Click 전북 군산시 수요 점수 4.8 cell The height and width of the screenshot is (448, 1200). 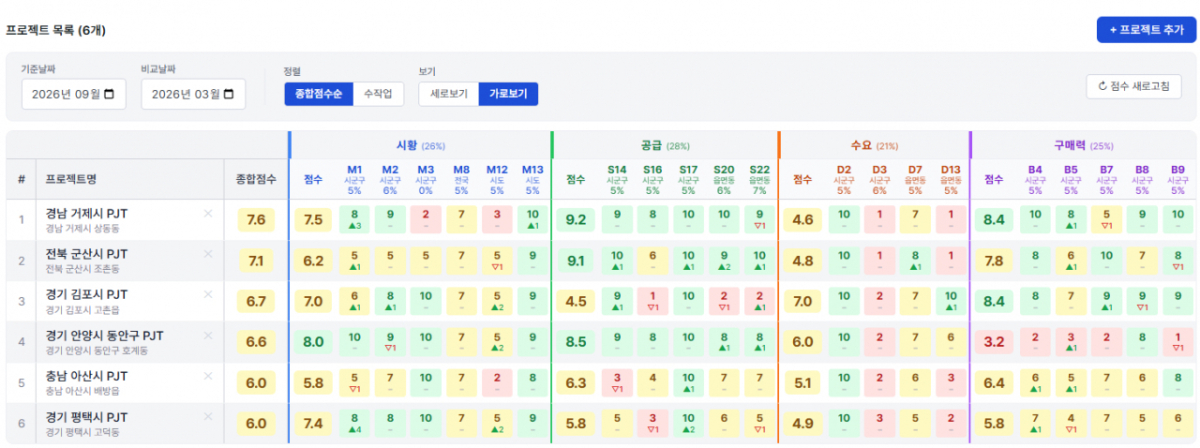[803, 261]
